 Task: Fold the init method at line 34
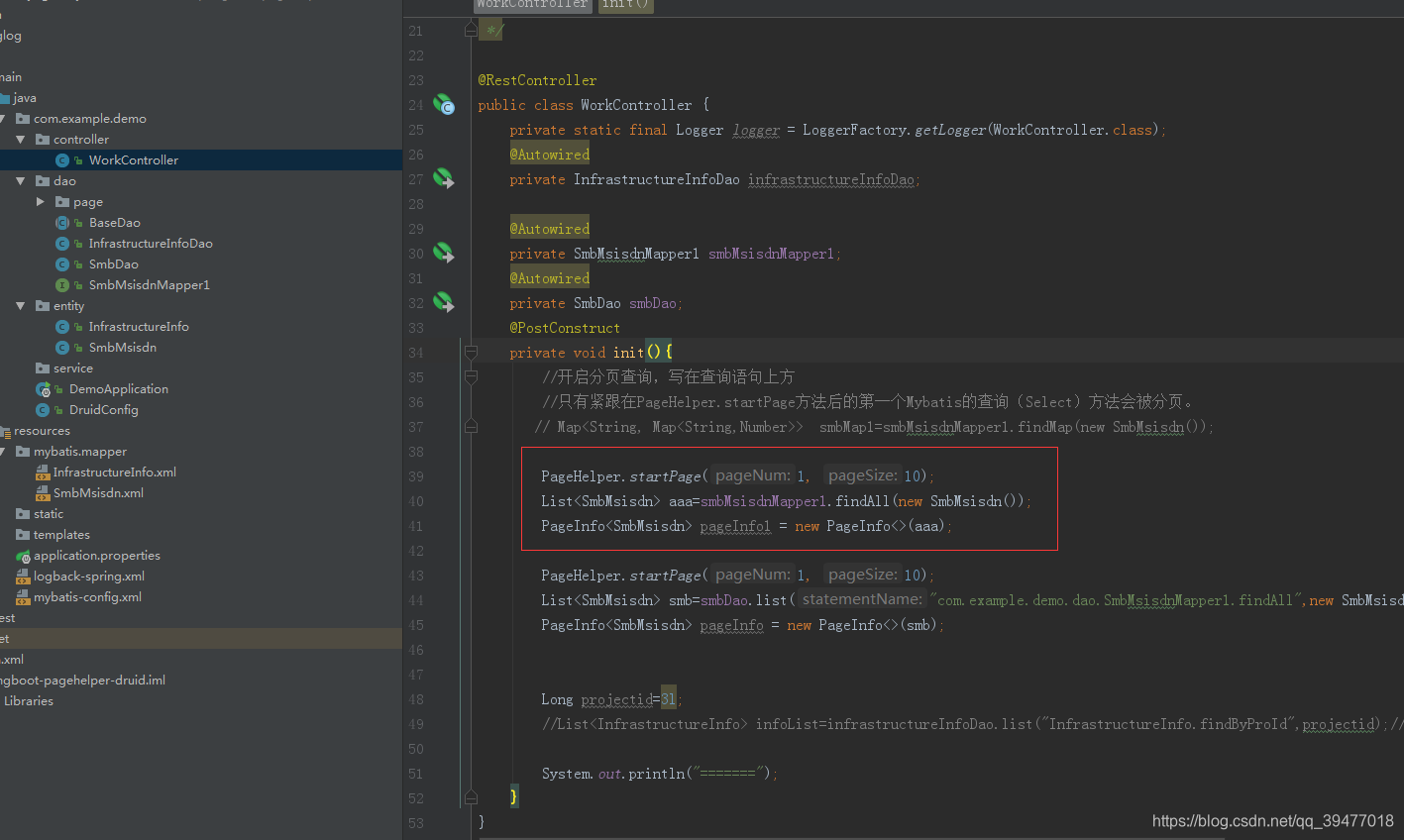(472, 353)
